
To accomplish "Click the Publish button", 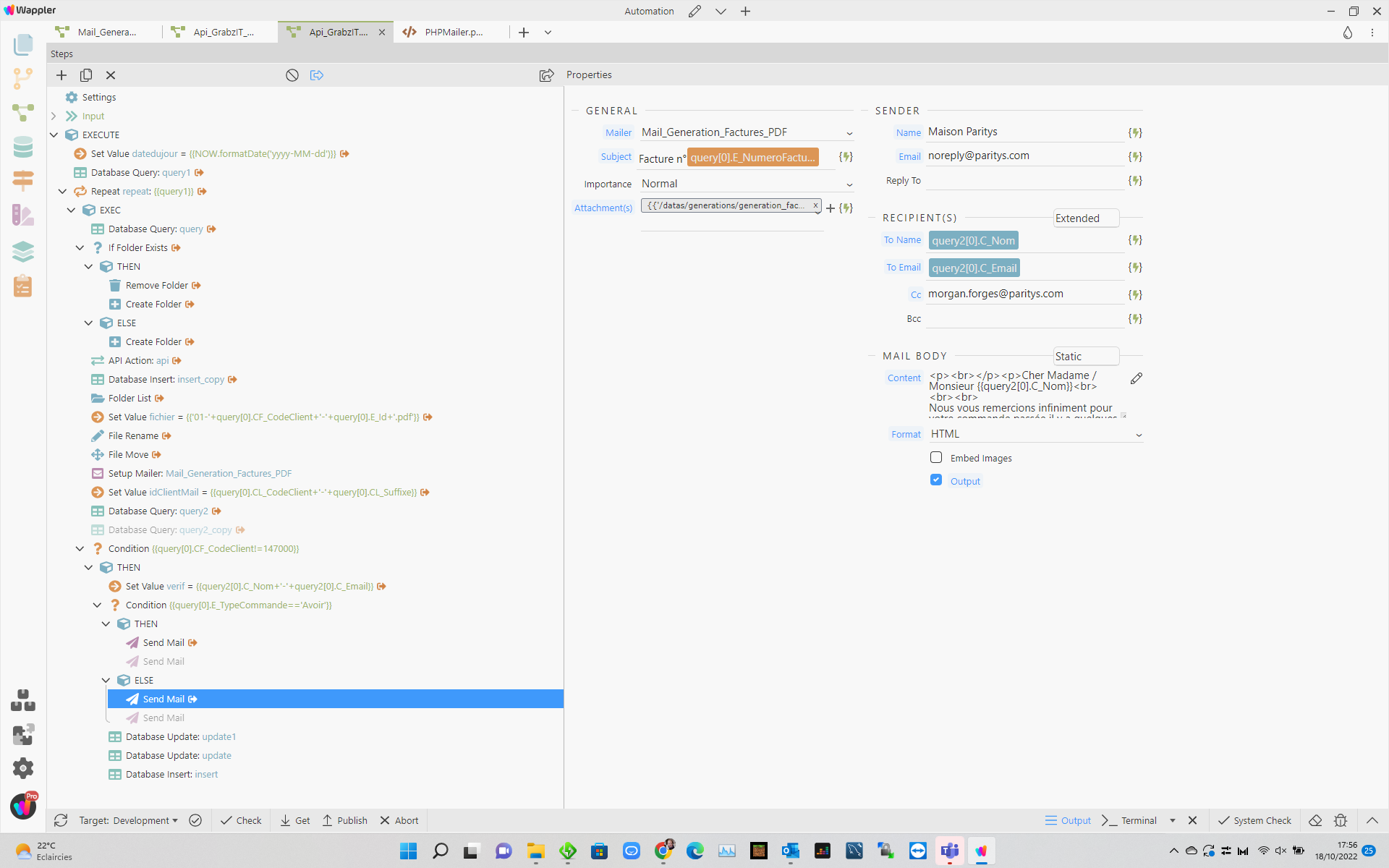I will coord(345,820).
